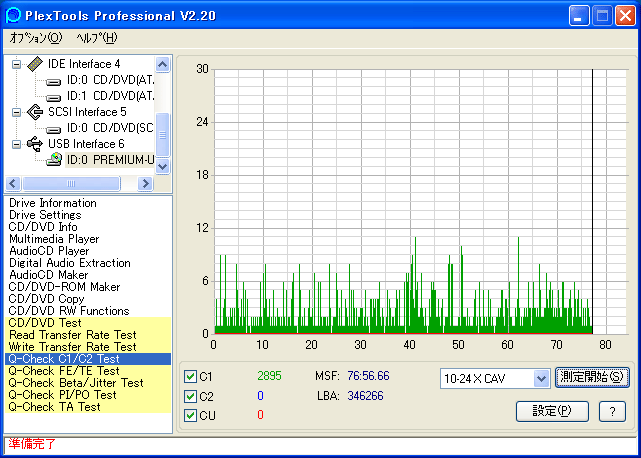
Task: Click the MSF value 76:56.66
Action: pos(368,376)
